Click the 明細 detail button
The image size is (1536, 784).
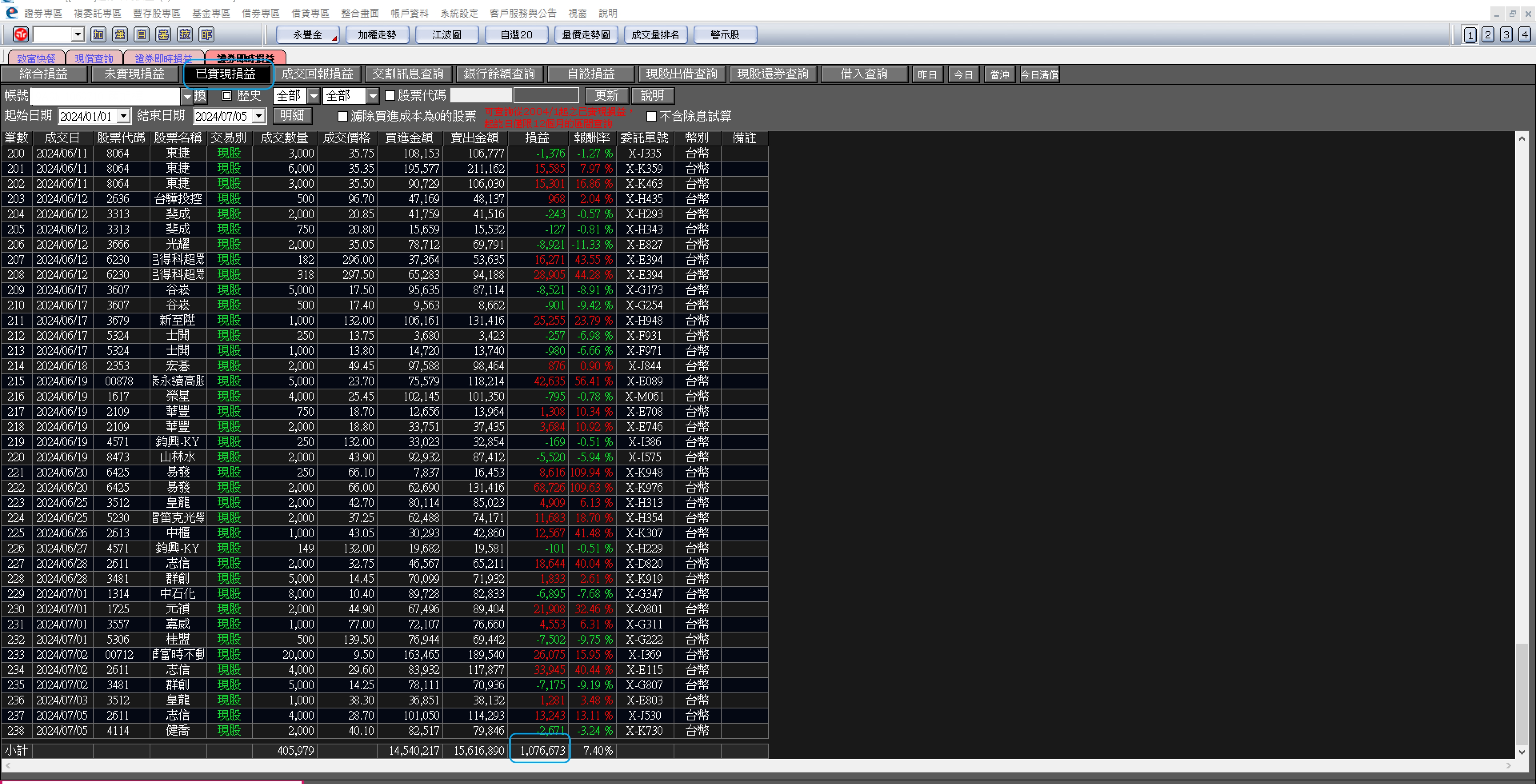click(x=292, y=116)
